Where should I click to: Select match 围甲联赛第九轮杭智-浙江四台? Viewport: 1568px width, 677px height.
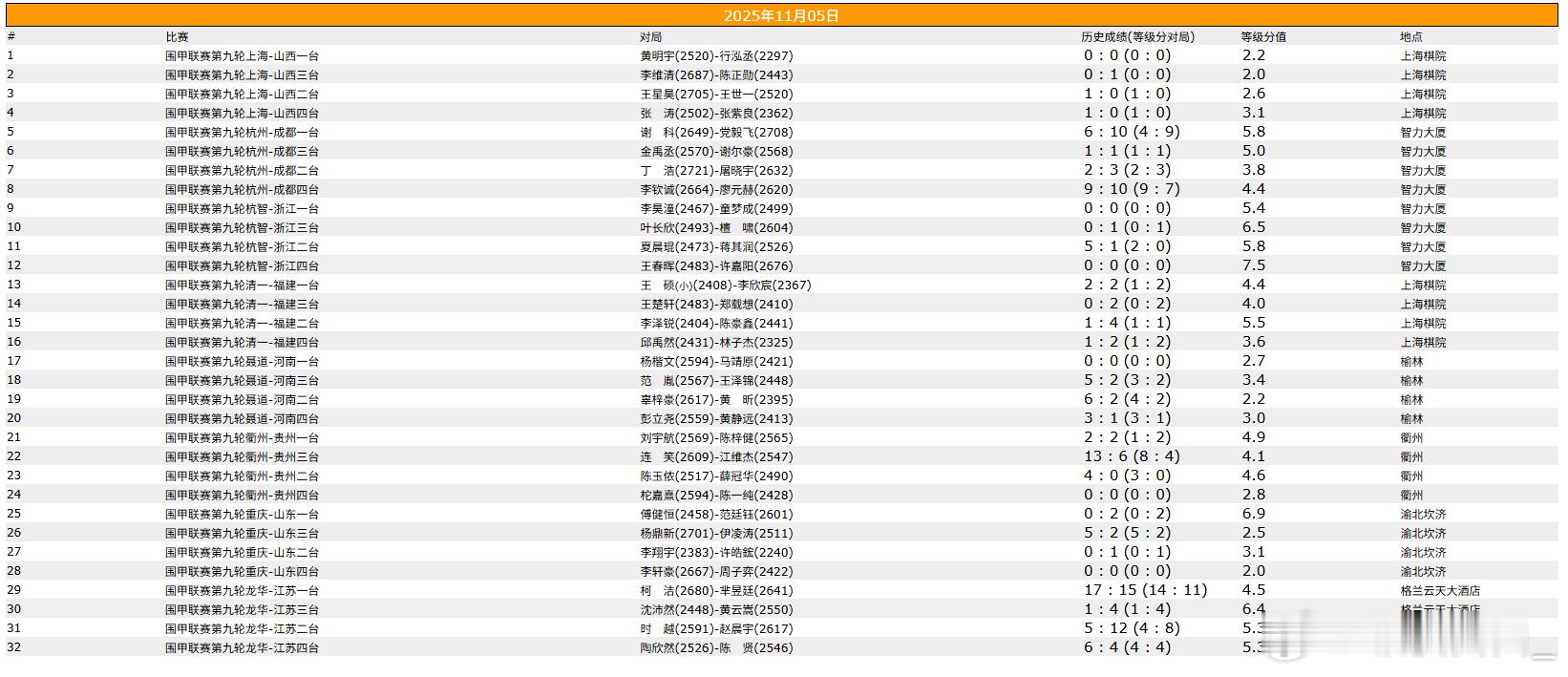click(x=243, y=266)
